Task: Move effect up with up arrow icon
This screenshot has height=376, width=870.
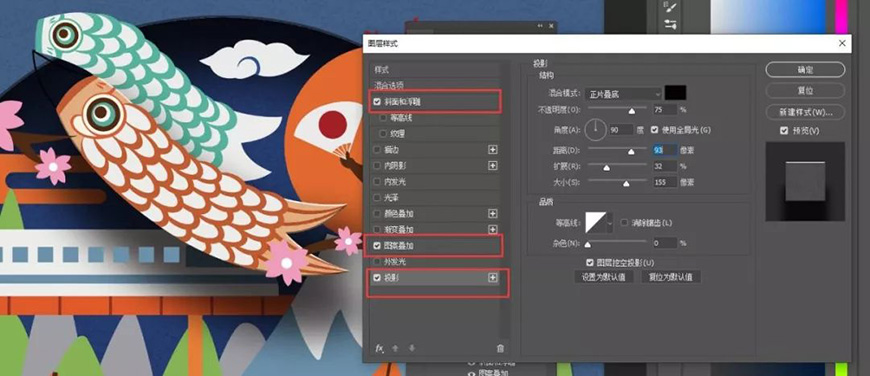Action: click(x=396, y=348)
